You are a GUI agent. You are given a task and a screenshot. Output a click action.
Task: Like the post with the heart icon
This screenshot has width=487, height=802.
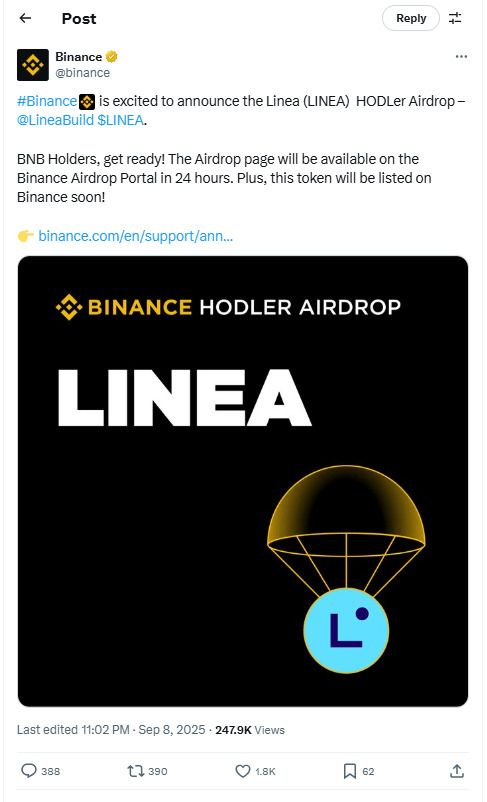click(x=255, y=771)
